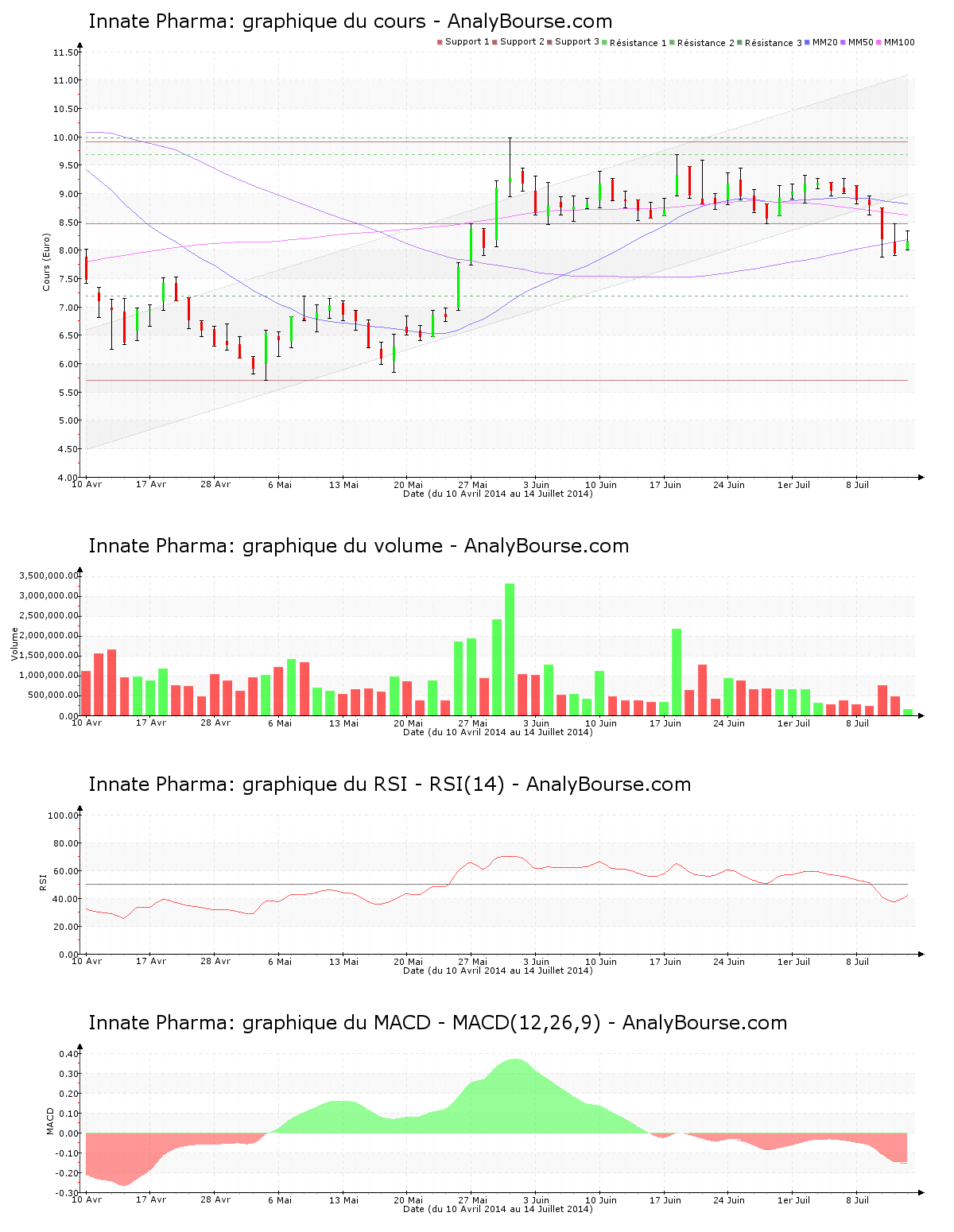Click the MM100 pink legend swatch
The height and width of the screenshot is (1232, 954).
pyautogui.click(x=880, y=42)
